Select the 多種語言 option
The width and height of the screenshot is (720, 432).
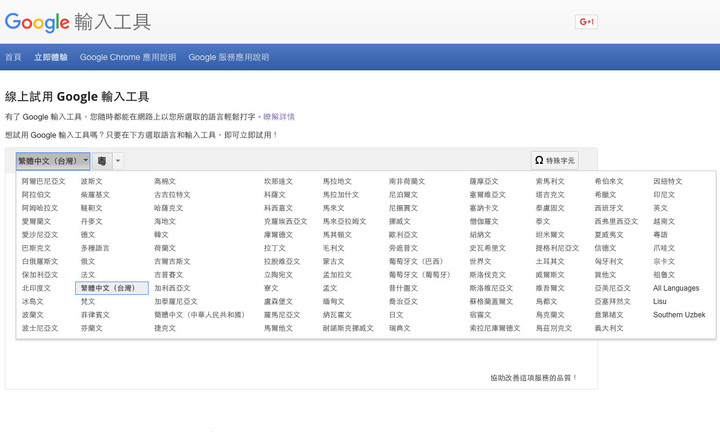click(x=96, y=248)
